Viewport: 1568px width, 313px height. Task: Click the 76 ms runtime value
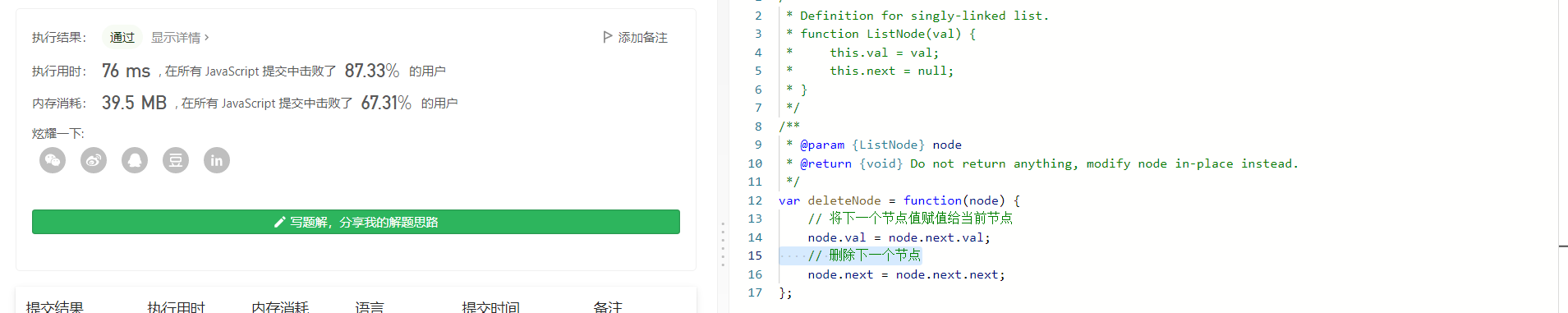tap(126, 71)
